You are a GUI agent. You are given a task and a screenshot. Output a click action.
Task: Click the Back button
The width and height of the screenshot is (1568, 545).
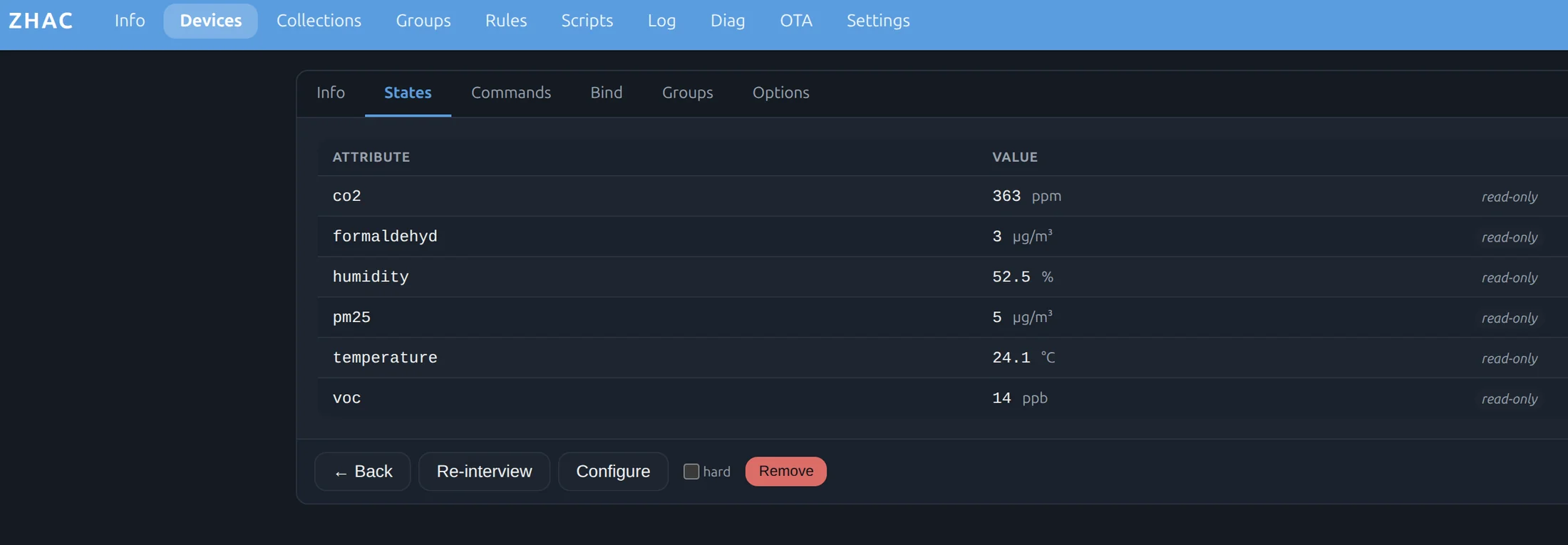[363, 472]
